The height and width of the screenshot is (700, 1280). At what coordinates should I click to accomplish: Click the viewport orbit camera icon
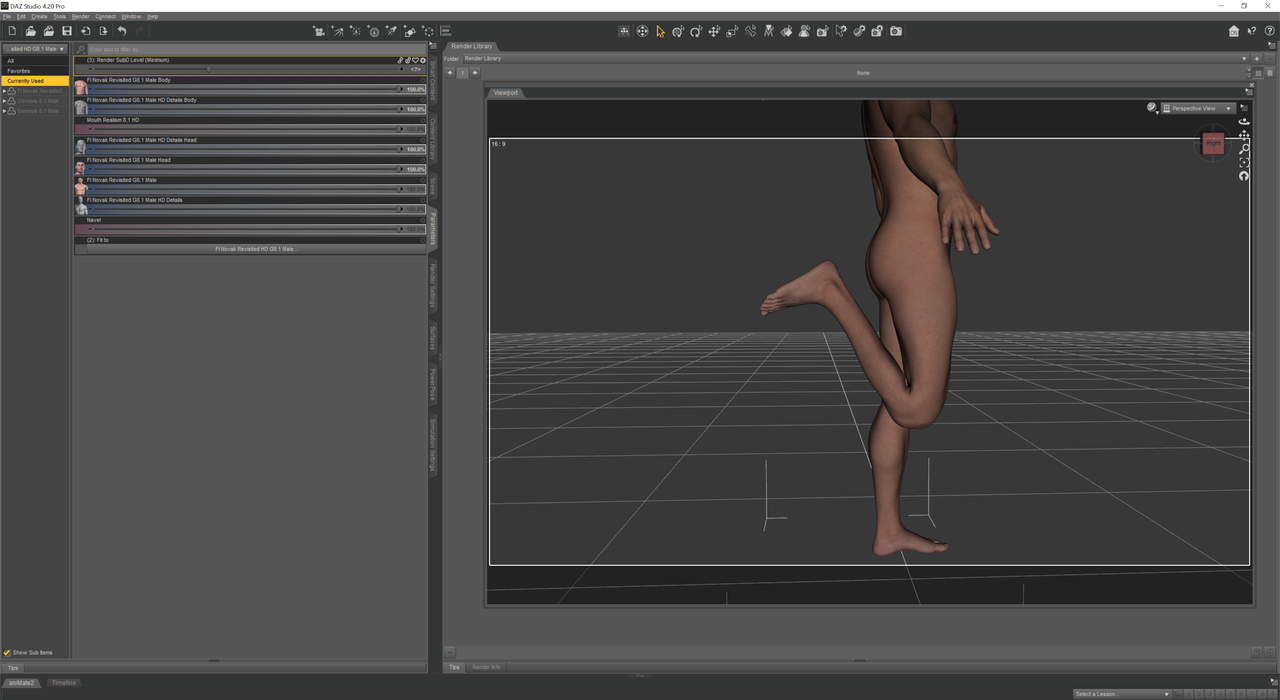pyautogui.click(x=1244, y=122)
